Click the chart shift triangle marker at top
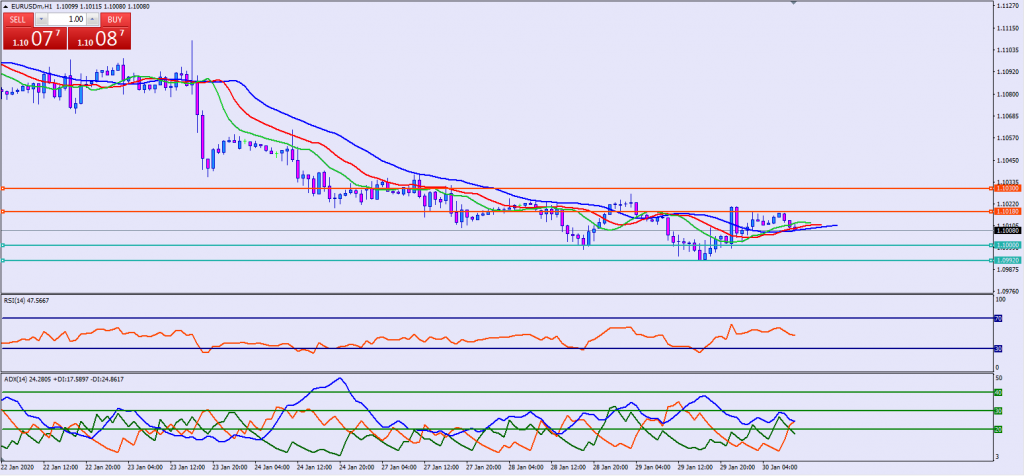This screenshot has width=1024, height=476. (x=794, y=4)
